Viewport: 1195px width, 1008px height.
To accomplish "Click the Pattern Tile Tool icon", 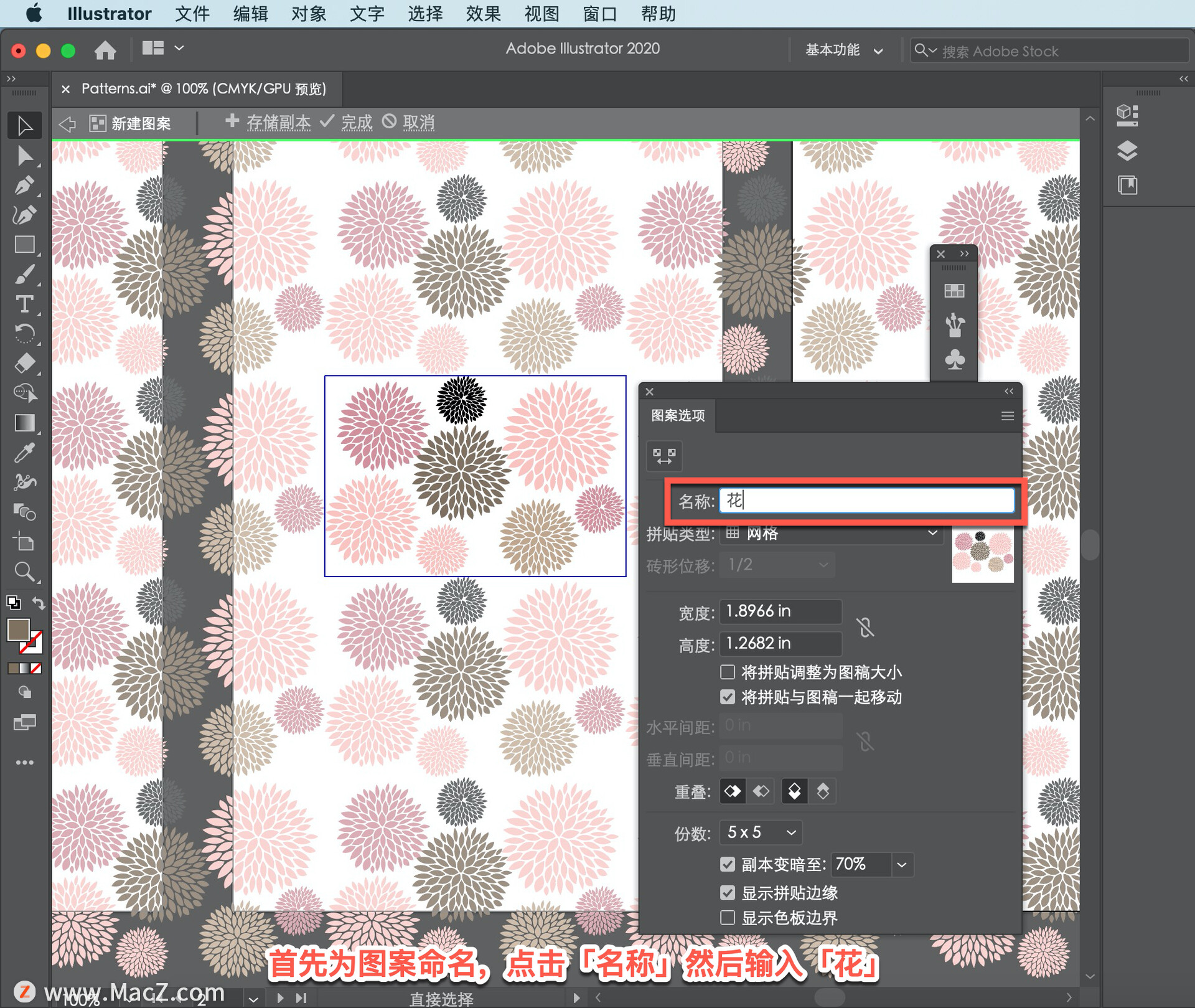I will click(664, 456).
